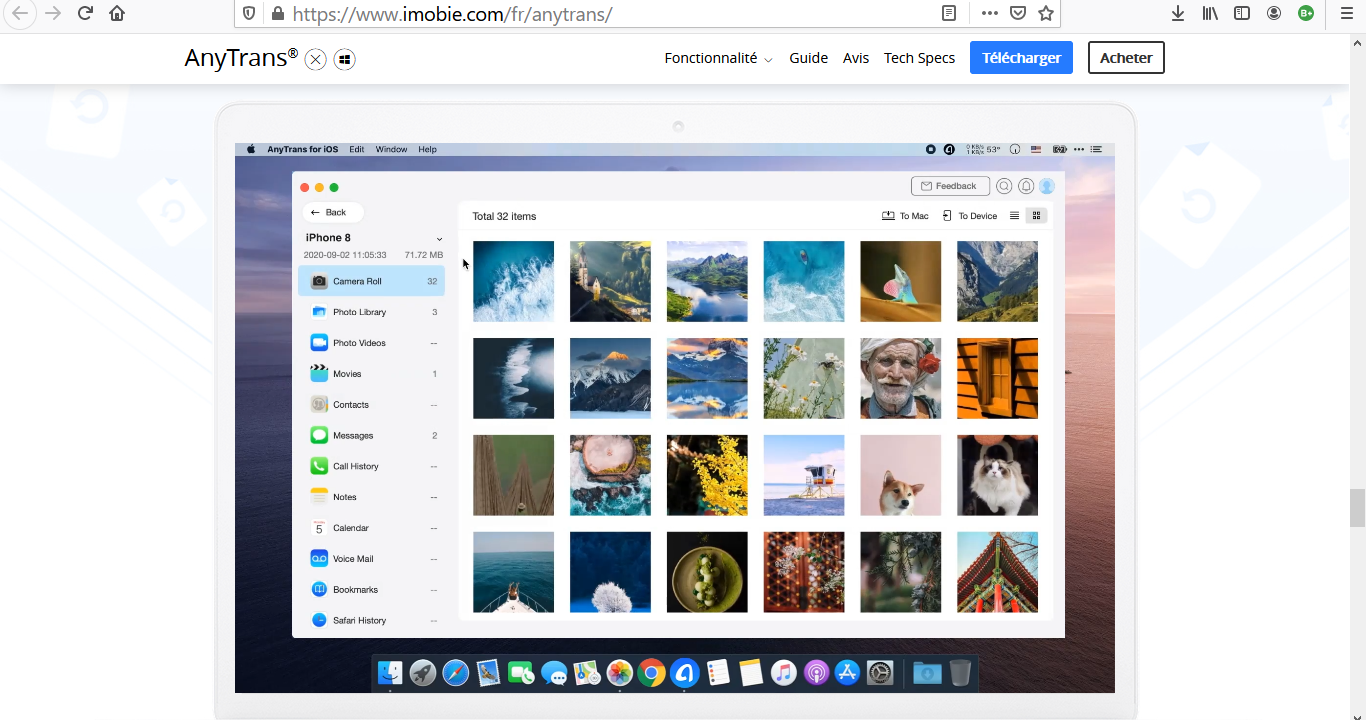
Task: Click the To Mac transfer button
Action: tap(905, 216)
